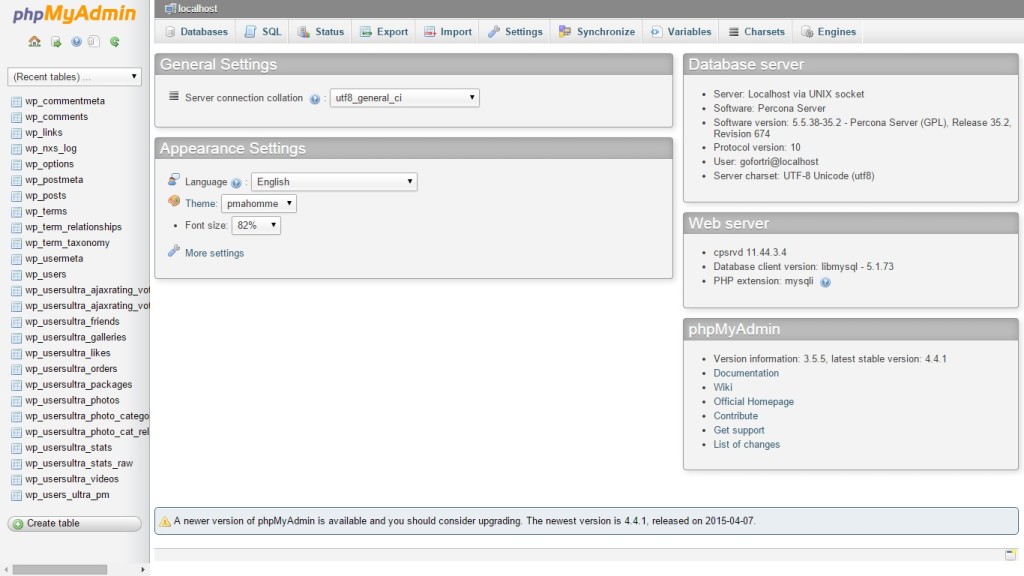
Task: Open the document page icon under the logo
Action: pos(94,42)
